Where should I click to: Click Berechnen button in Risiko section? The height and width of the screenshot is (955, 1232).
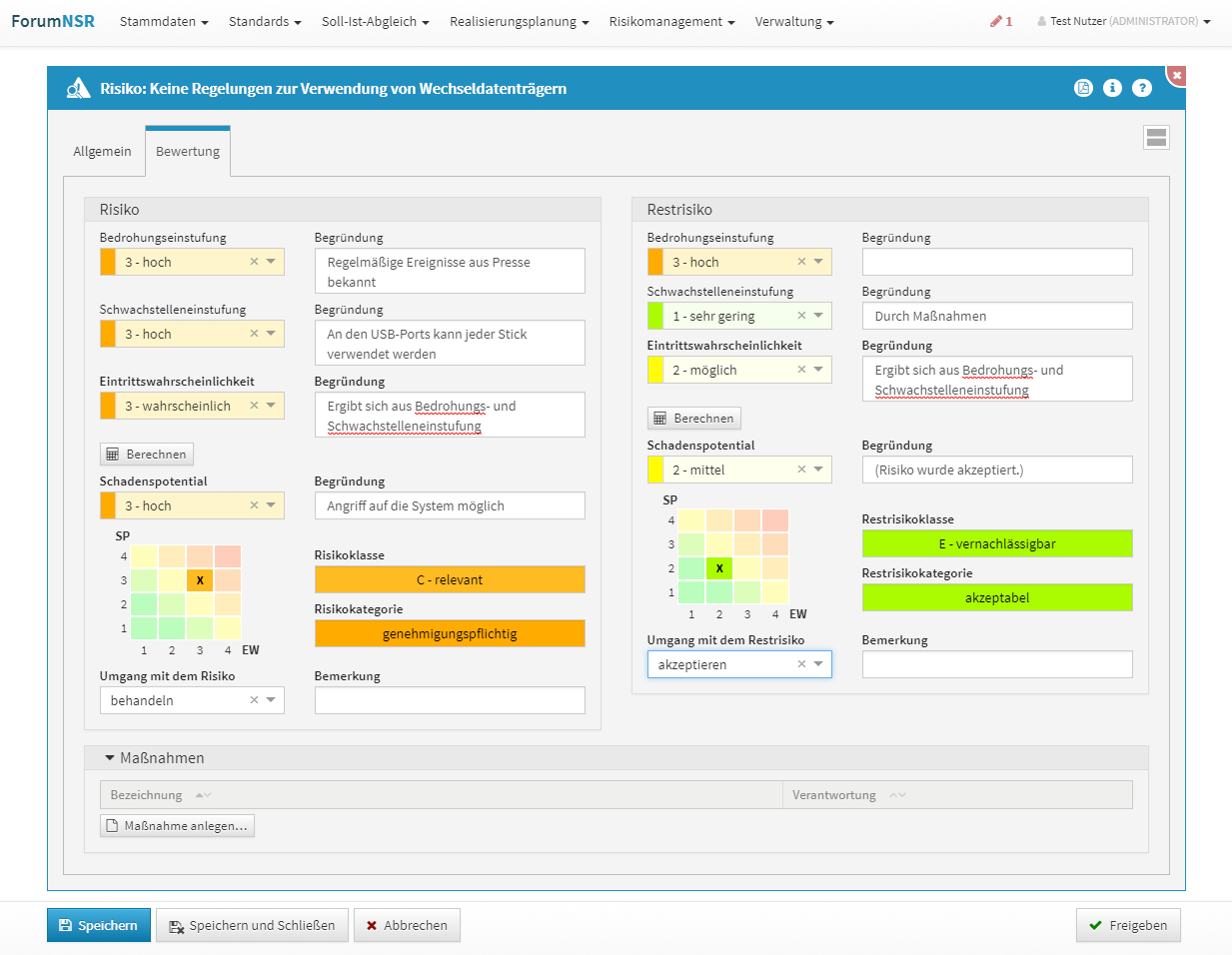147,455
